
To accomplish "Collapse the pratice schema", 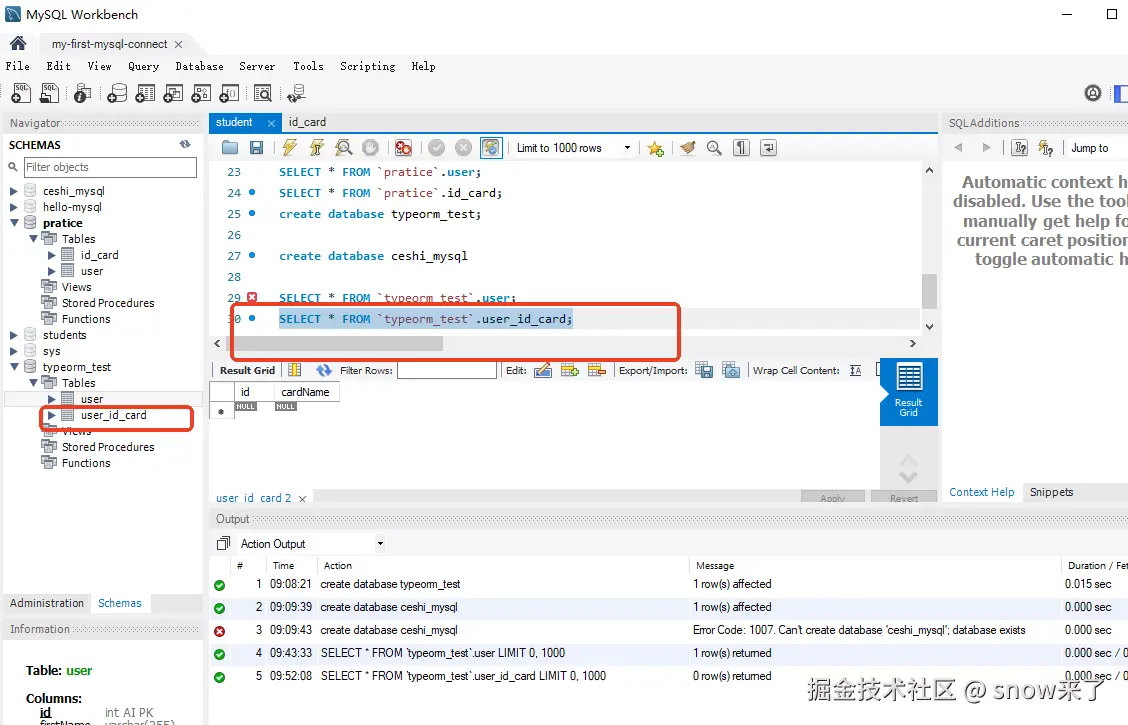I will point(14,223).
